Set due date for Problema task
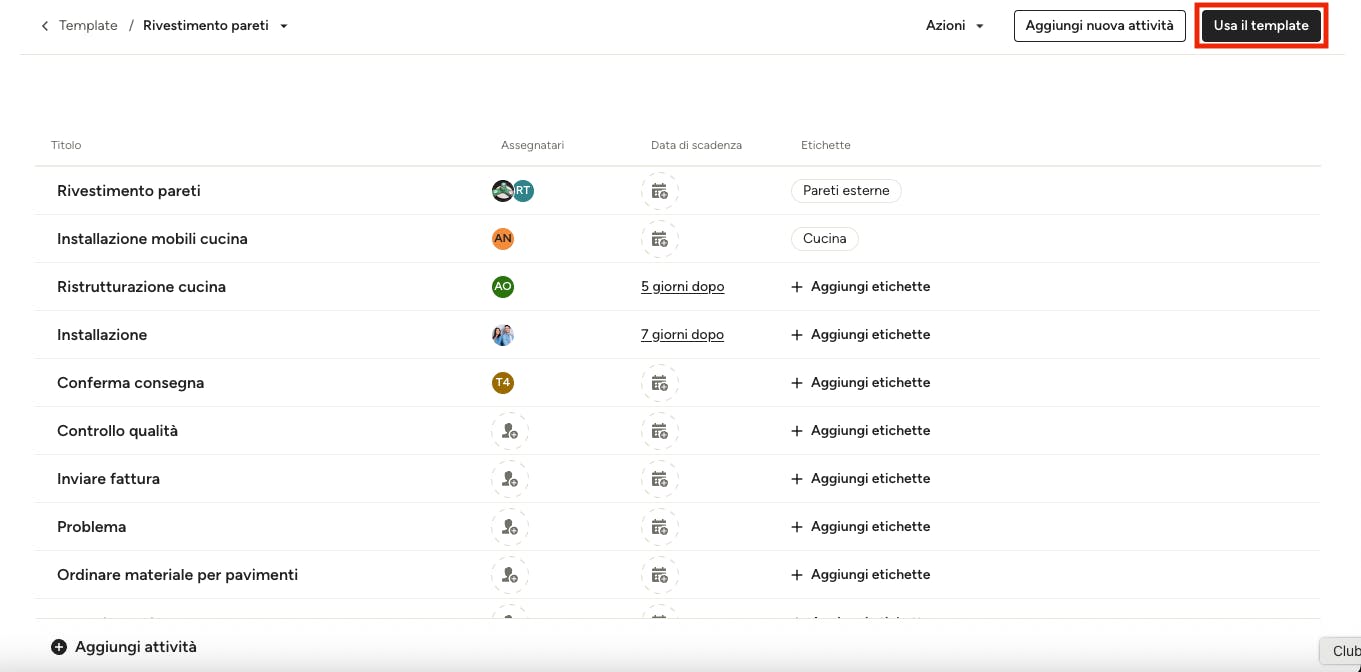 [660, 527]
